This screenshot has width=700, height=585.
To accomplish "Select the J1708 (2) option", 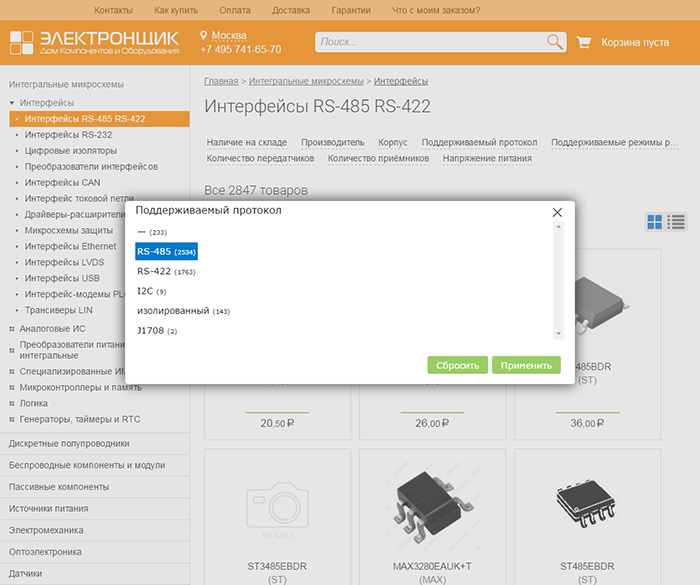I will click(x=157, y=331).
